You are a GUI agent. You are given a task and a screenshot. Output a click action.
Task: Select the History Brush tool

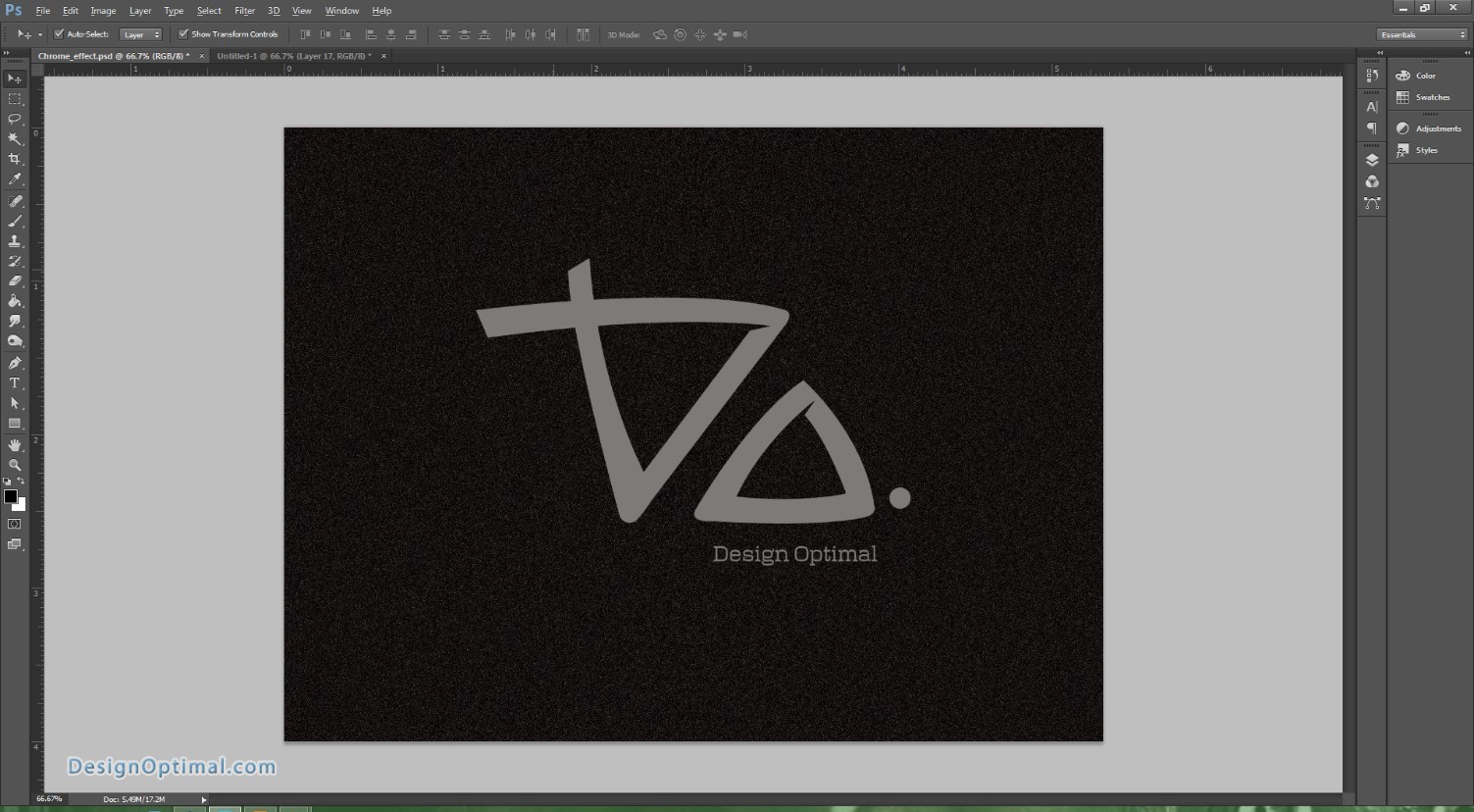(15, 261)
